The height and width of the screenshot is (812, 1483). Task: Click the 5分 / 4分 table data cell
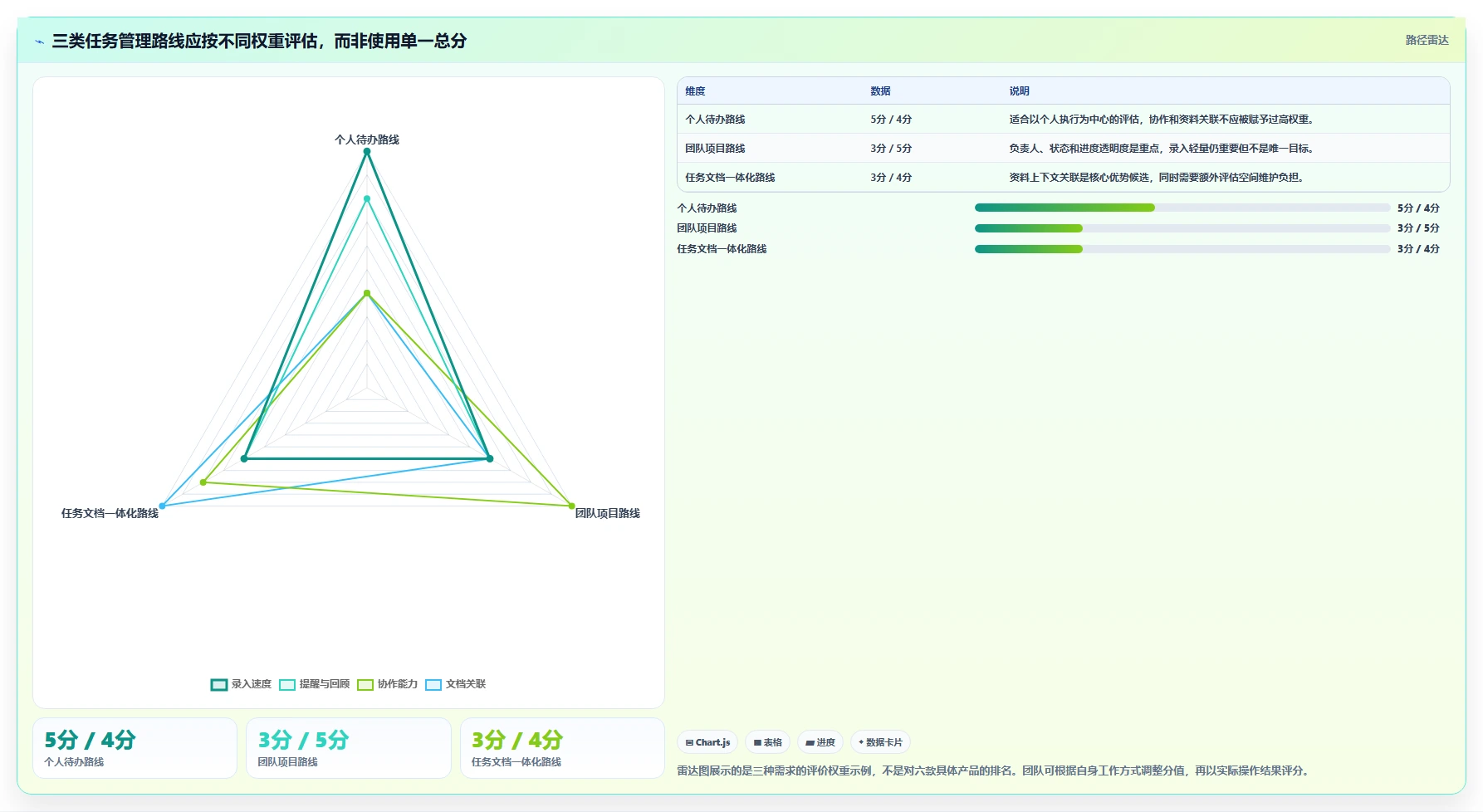(x=891, y=120)
